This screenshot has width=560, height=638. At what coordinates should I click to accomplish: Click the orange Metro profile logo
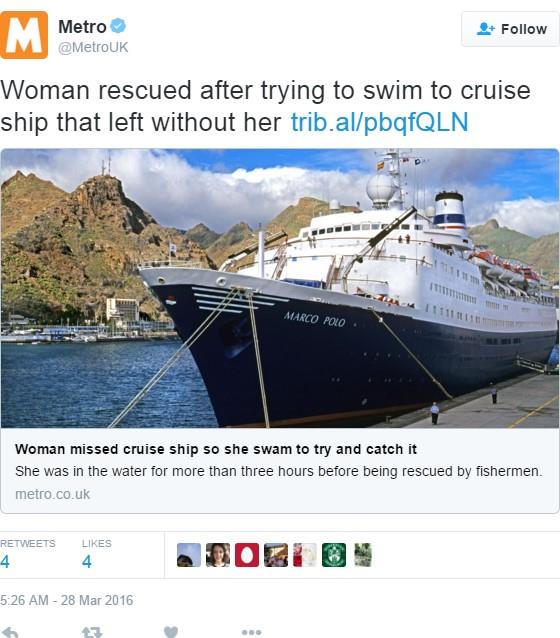coord(24,35)
